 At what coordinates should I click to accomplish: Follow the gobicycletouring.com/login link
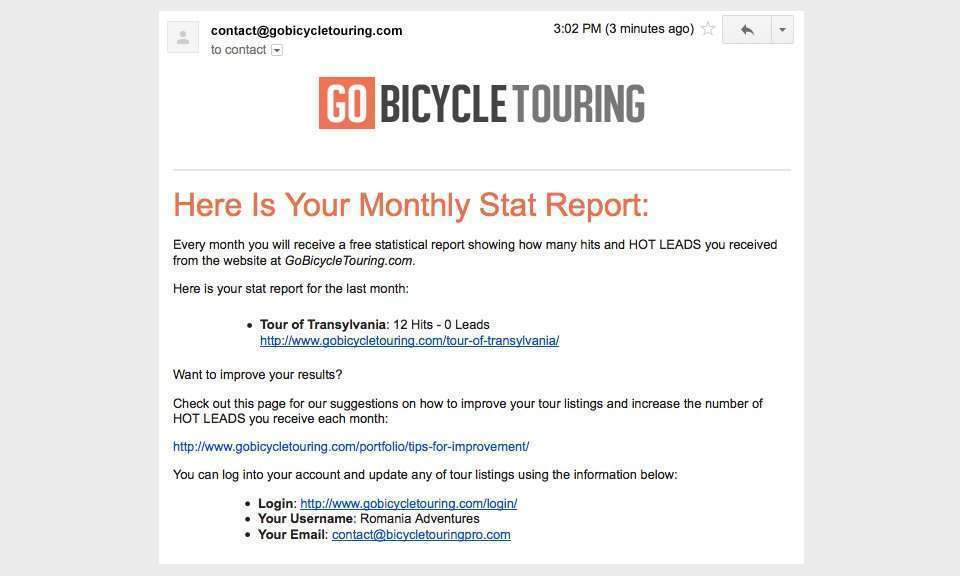408,504
